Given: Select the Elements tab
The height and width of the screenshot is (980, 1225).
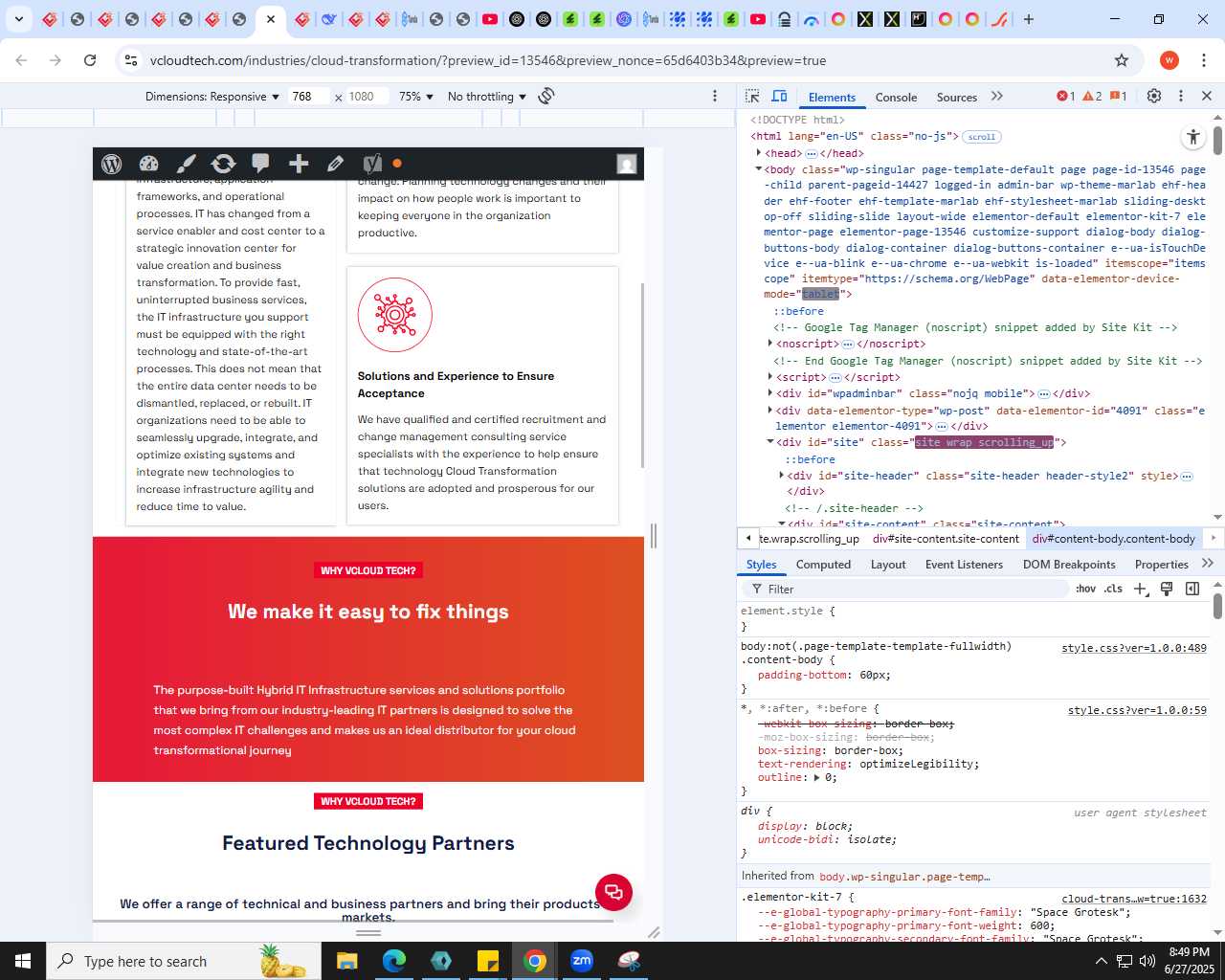Looking at the screenshot, I should [x=832, y=97].
